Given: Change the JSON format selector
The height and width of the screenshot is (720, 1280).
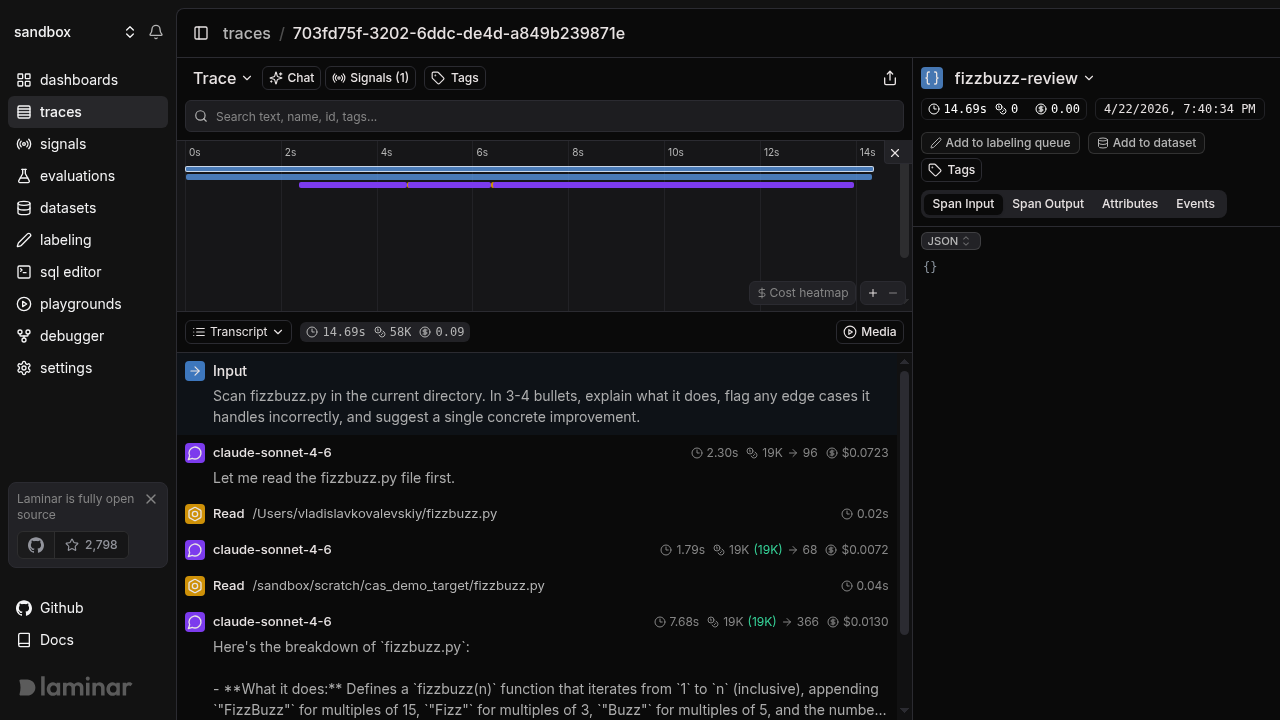Looking at the screenshot, I should (x=951, y=241).
